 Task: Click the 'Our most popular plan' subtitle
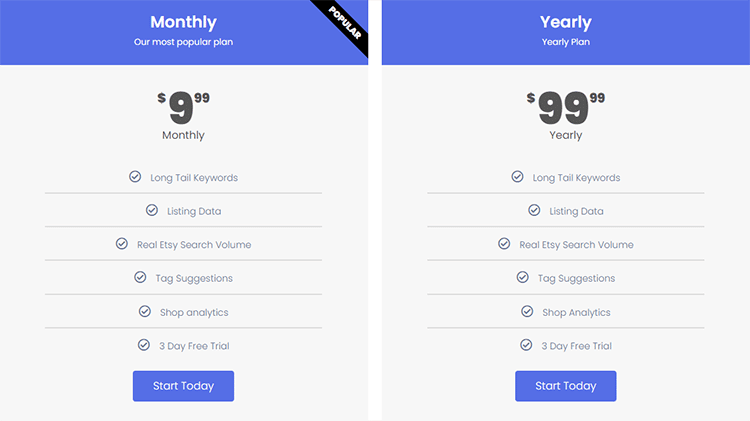tap(183, 42)
